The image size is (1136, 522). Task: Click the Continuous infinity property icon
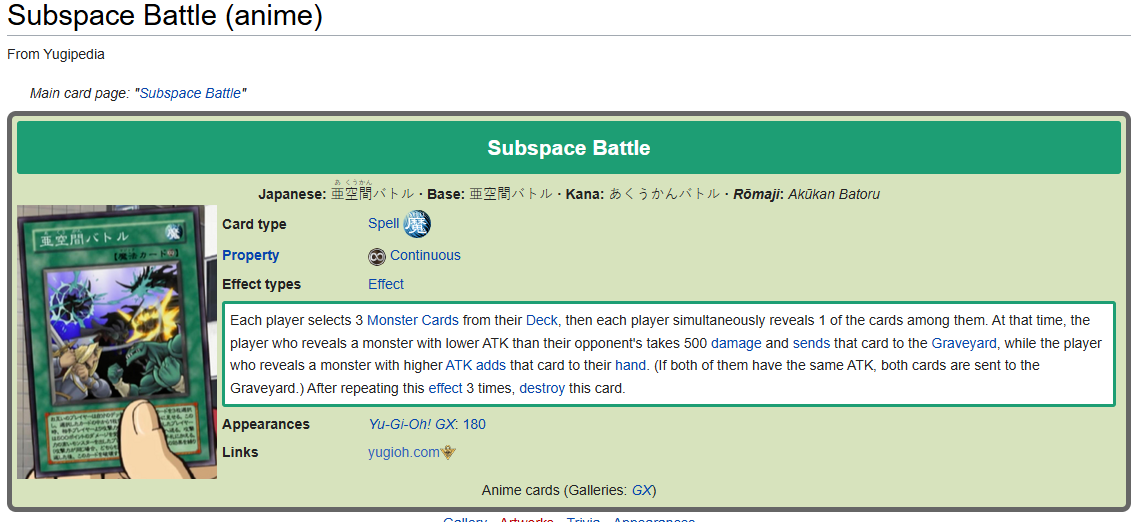point(377,256)
